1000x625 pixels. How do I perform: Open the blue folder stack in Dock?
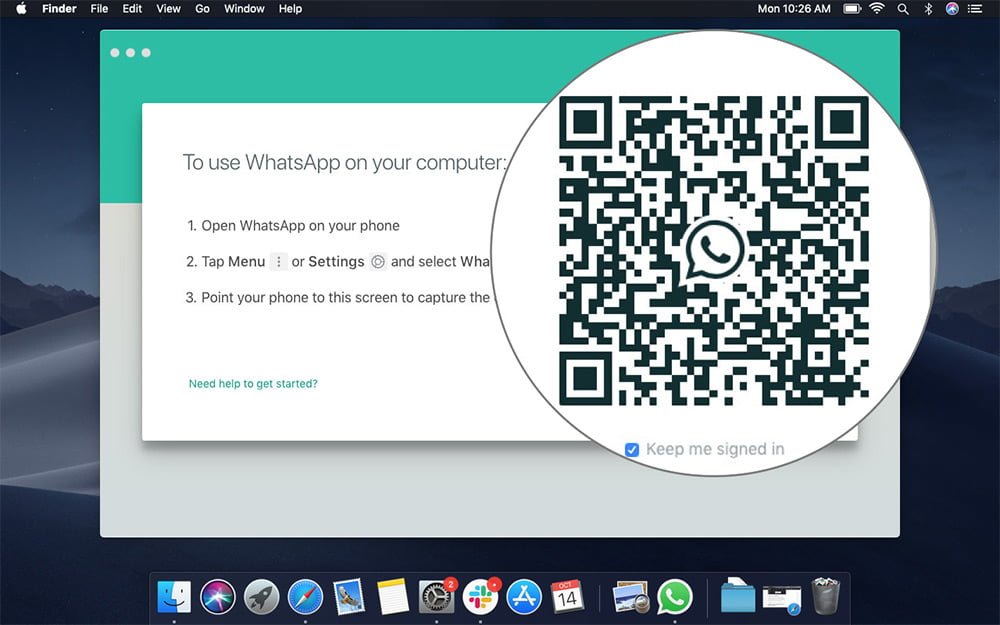738,598
